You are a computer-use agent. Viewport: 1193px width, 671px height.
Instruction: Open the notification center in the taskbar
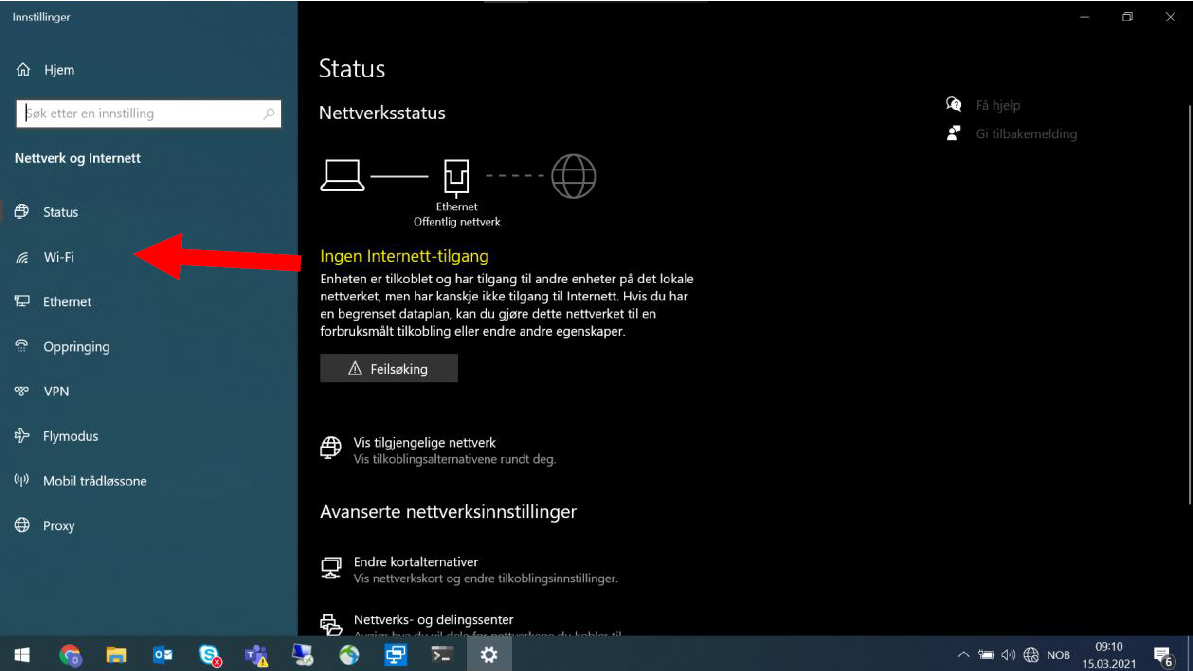(1163, 655)
